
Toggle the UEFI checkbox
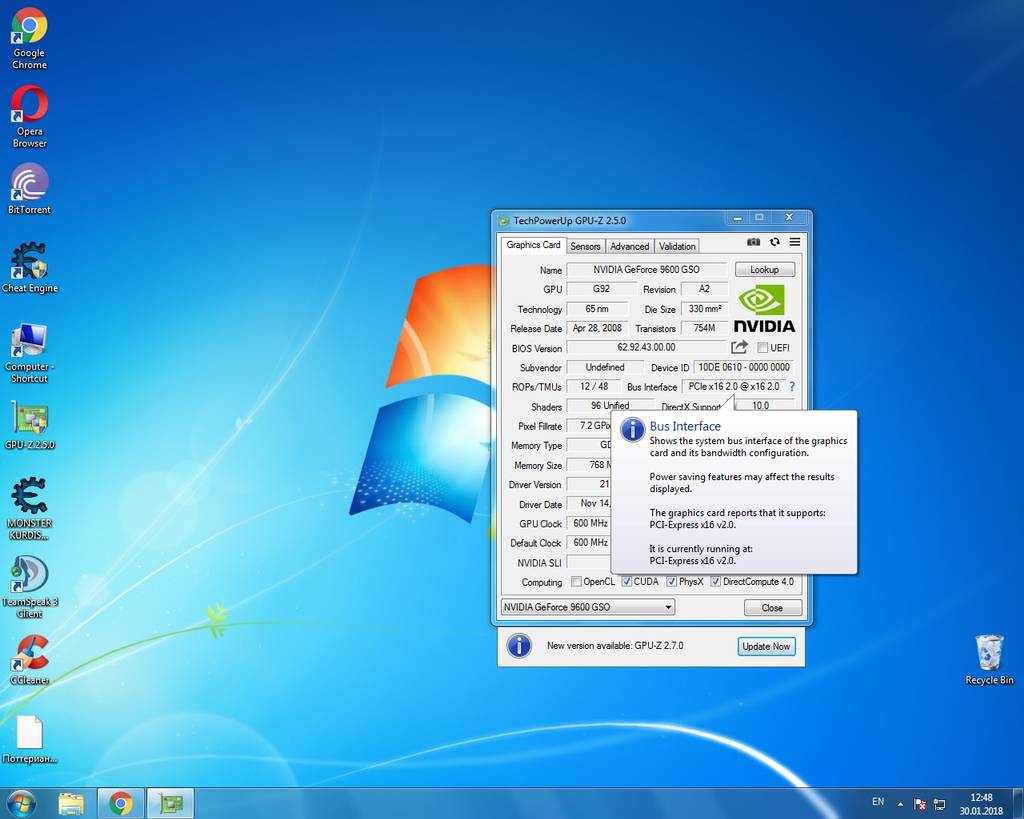(762, 347)
